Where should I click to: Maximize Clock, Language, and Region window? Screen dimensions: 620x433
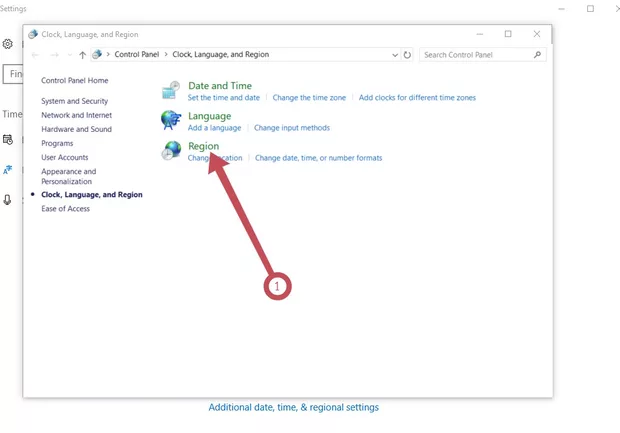point(508,34)
